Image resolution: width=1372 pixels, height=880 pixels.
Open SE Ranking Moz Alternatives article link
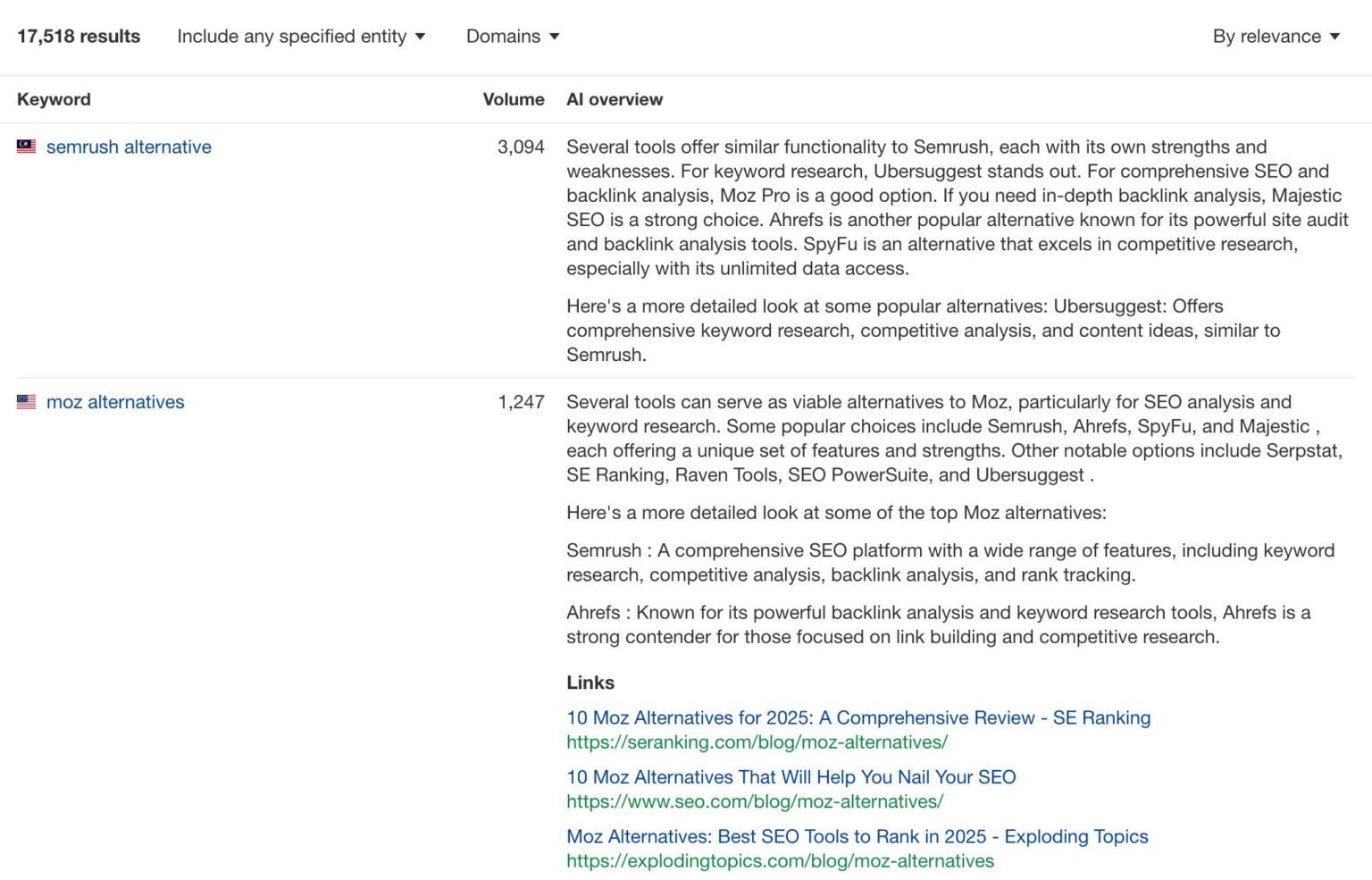857,717
